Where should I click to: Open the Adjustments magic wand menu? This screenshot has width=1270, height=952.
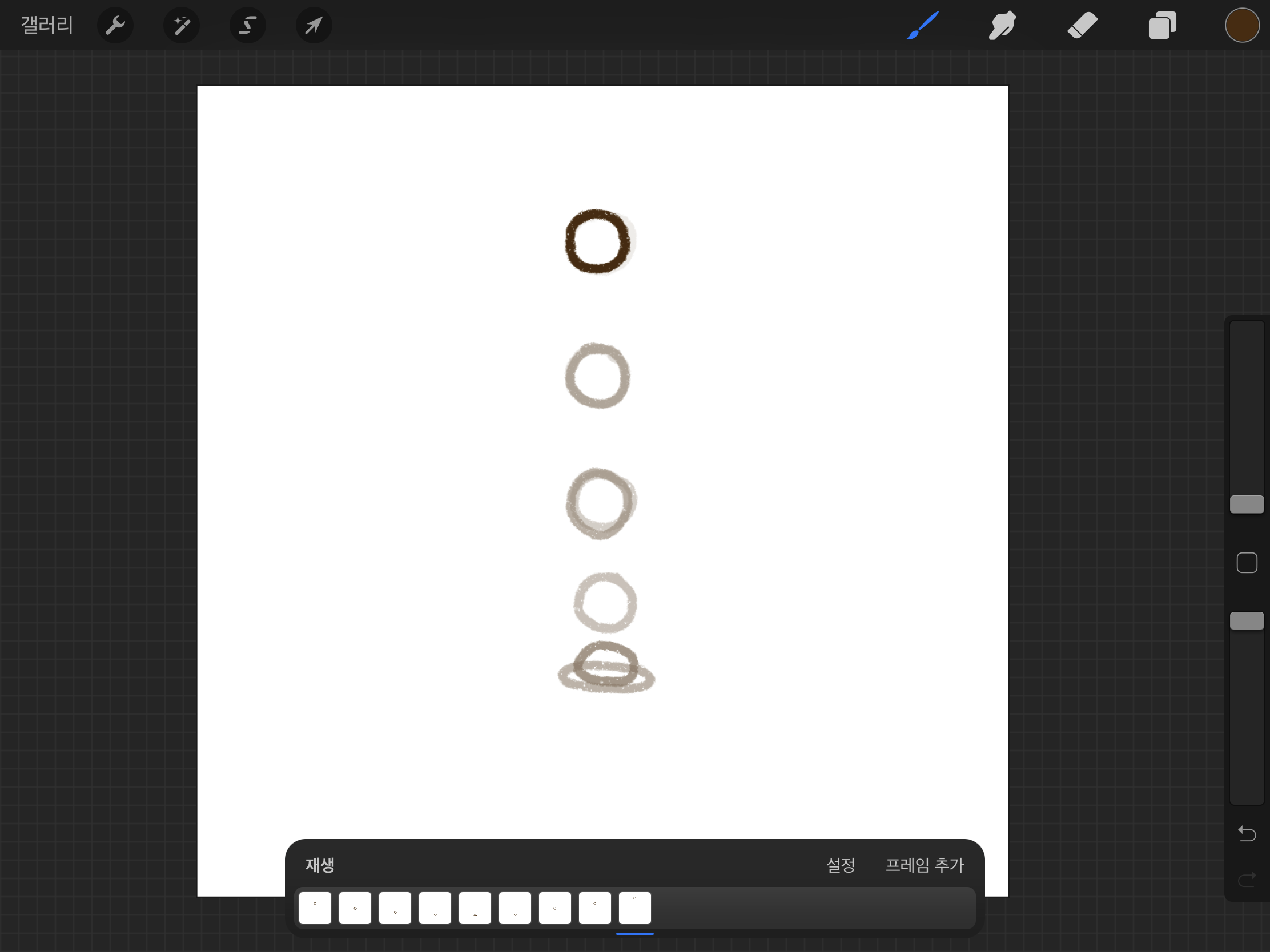point(182,25)
